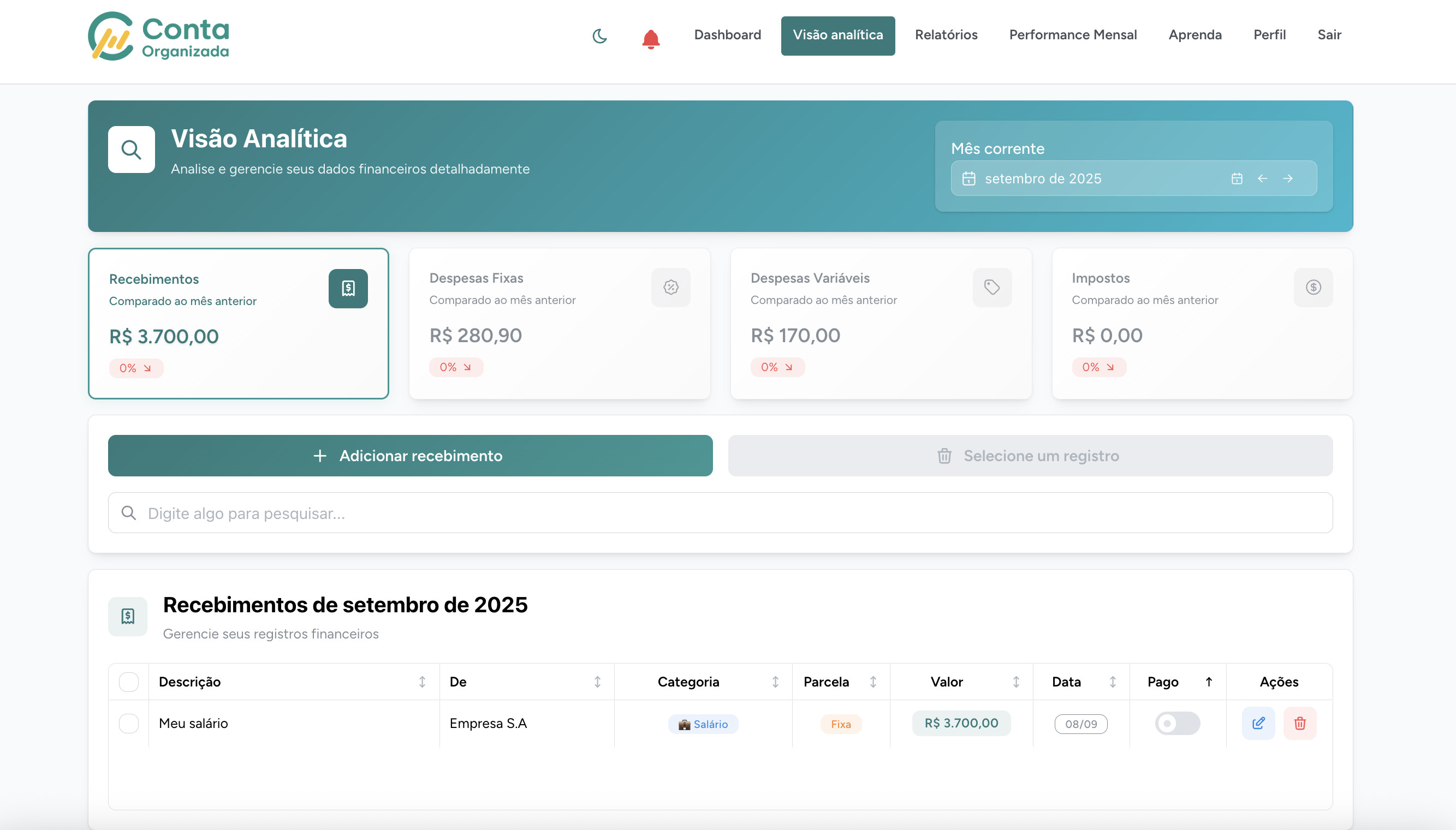This screenshot has width=1456, height=830.
Task: Select the checkbox on the Meu salário row
Action: 128,724
